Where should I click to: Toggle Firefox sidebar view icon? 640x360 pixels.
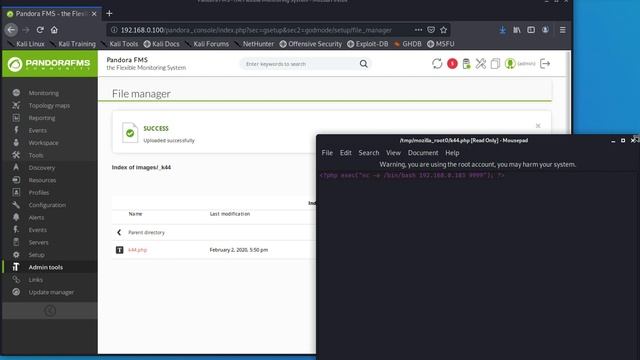point(531,30)
